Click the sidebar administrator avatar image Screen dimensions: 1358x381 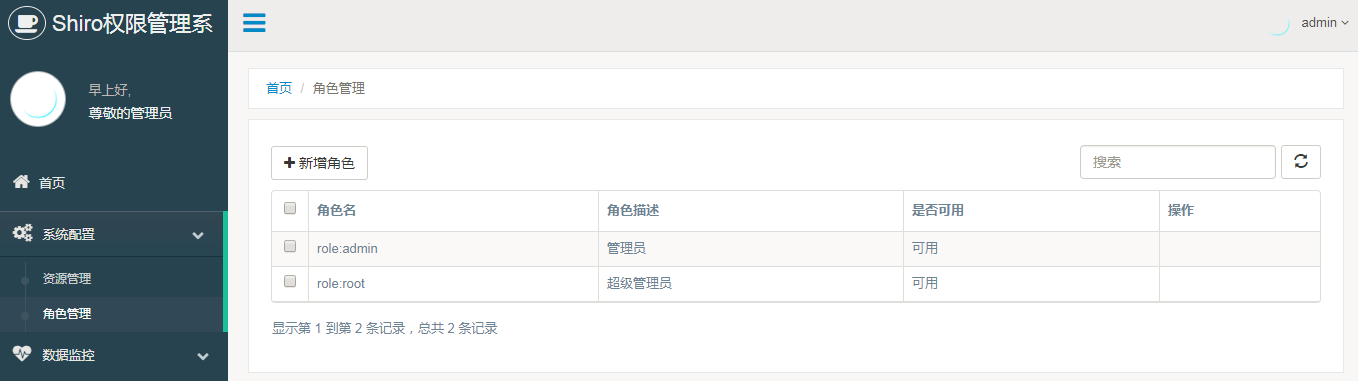38,99
